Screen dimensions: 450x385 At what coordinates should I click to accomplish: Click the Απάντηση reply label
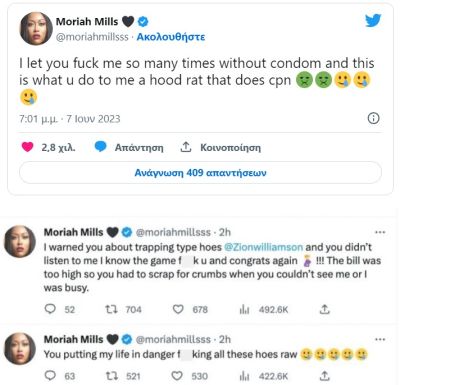(x=139, y=147)
